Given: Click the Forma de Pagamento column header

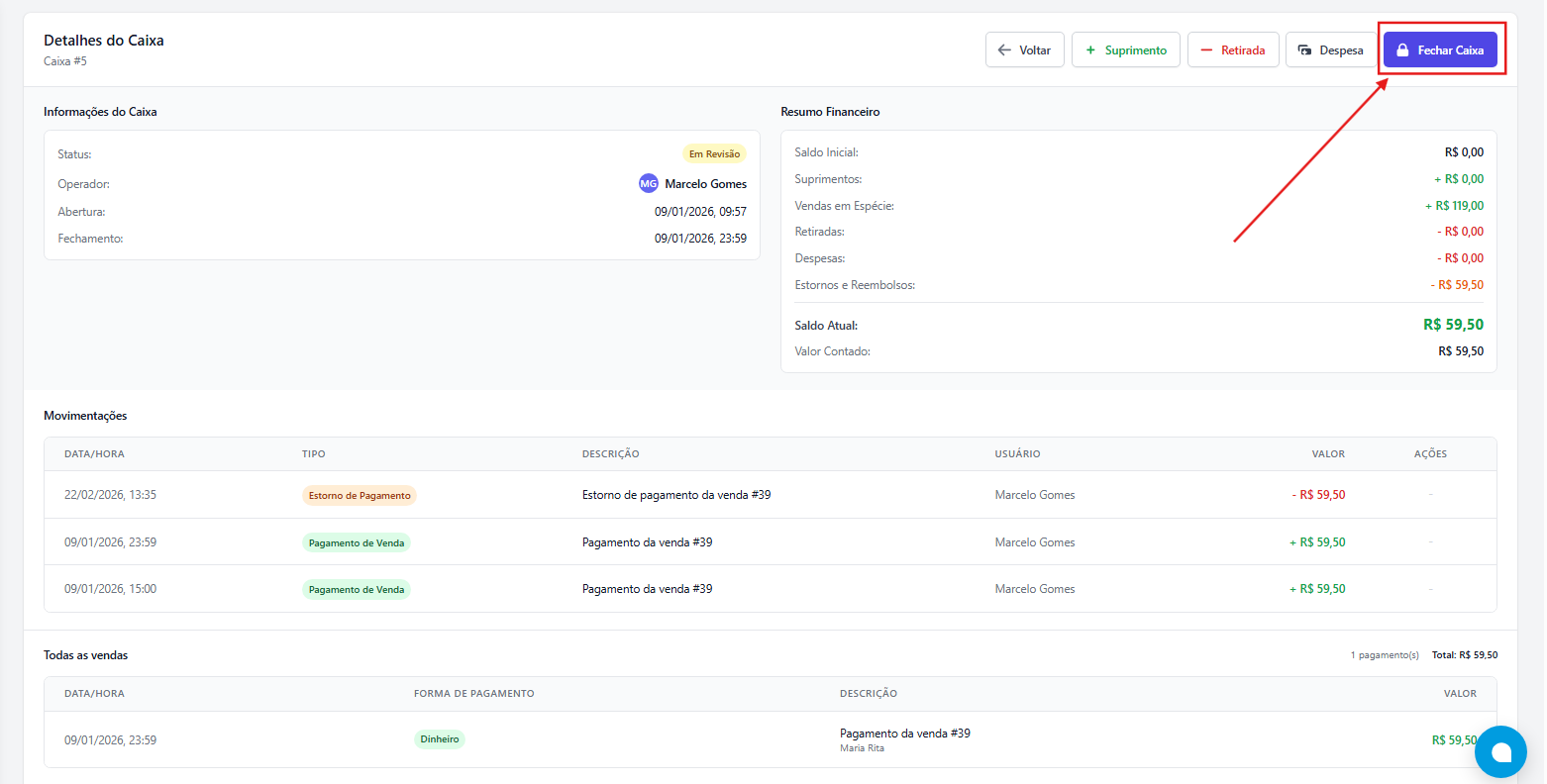Looking at the screenshot, I should click(x=473, y=694).
